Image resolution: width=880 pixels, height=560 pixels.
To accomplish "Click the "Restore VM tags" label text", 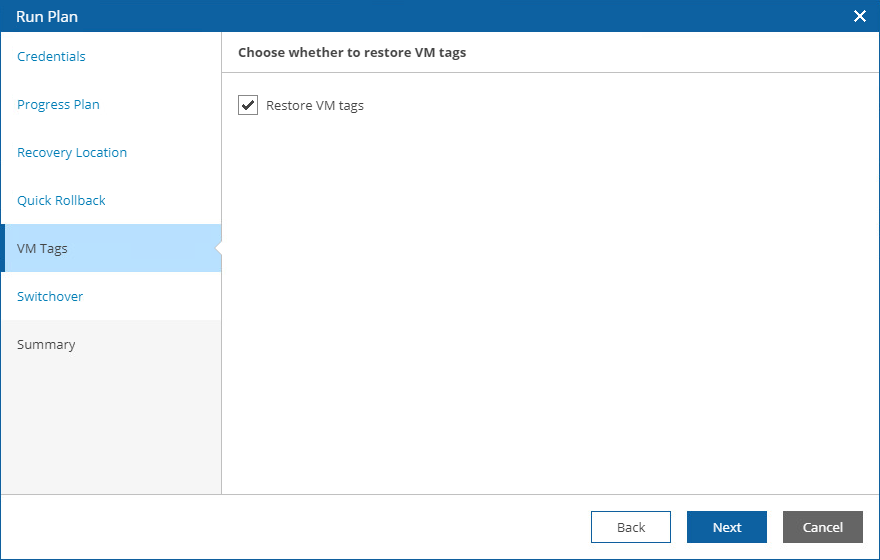I will (x=315, y=105).
